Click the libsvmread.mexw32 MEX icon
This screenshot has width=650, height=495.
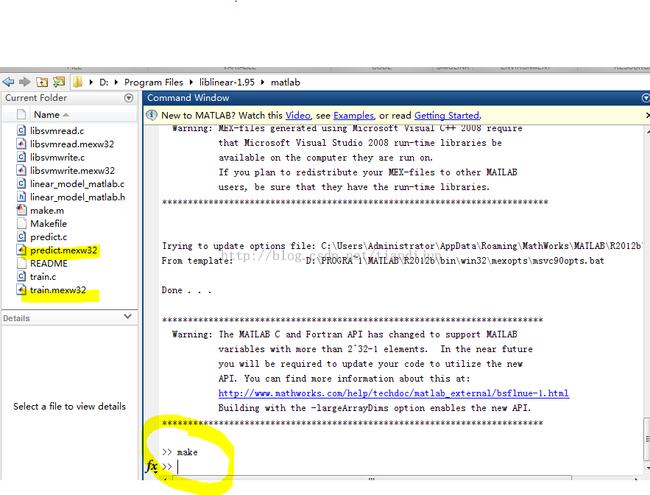click(21, 144)
